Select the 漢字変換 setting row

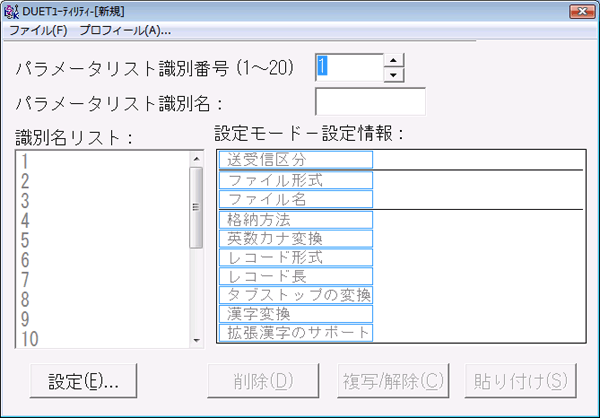coord(296,314)
